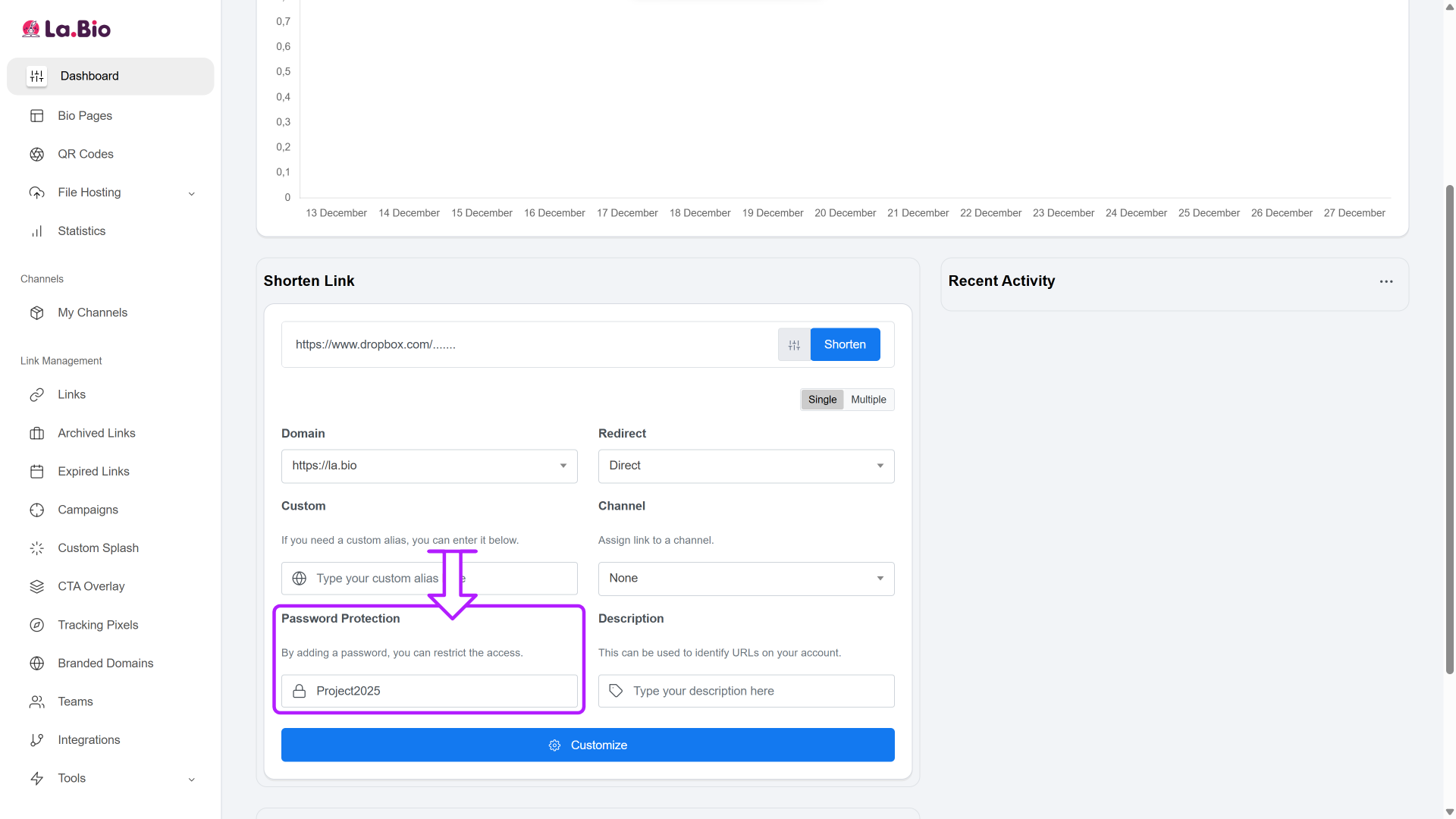This screenshot has height=819, width=1456.
Task: Click the CTA Overlay layers icon
Action: point(36,587)
